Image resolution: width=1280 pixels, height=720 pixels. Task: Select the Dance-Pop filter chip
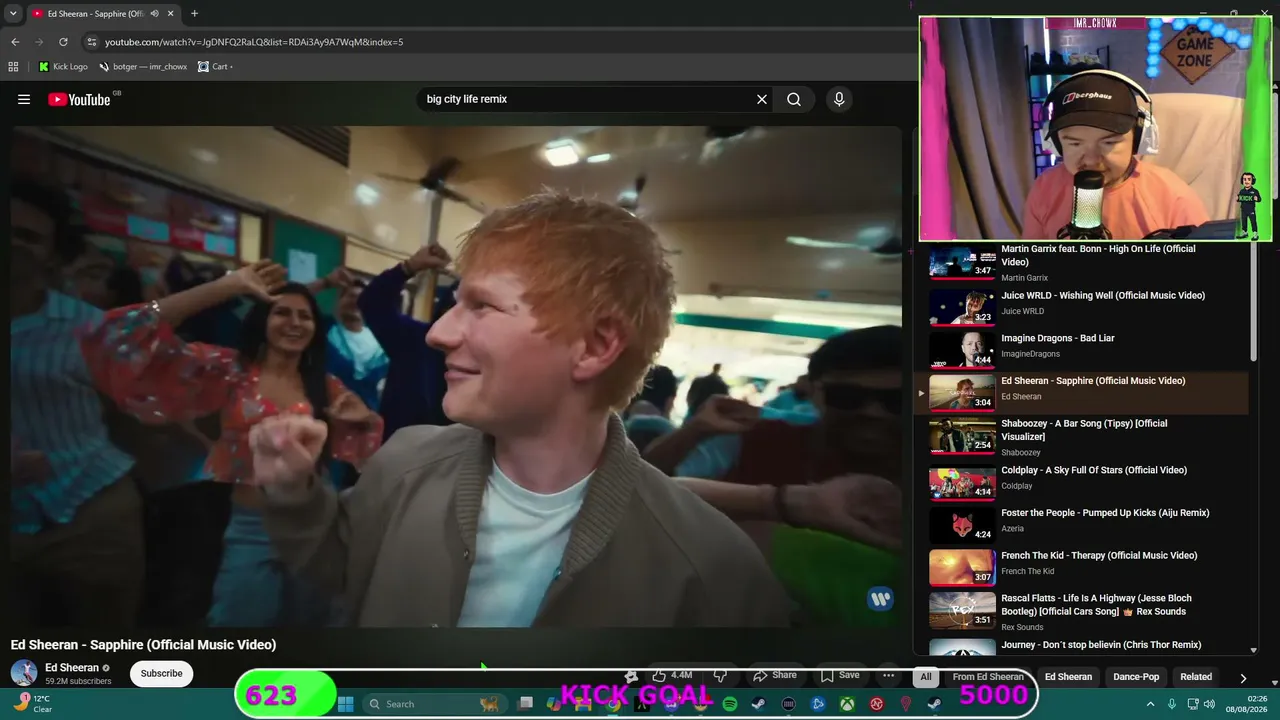pos(1136,677)
